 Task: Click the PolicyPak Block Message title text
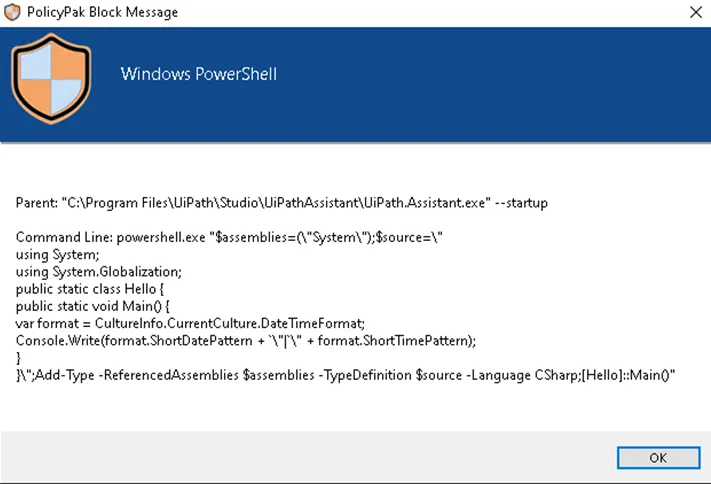[103, 12]
